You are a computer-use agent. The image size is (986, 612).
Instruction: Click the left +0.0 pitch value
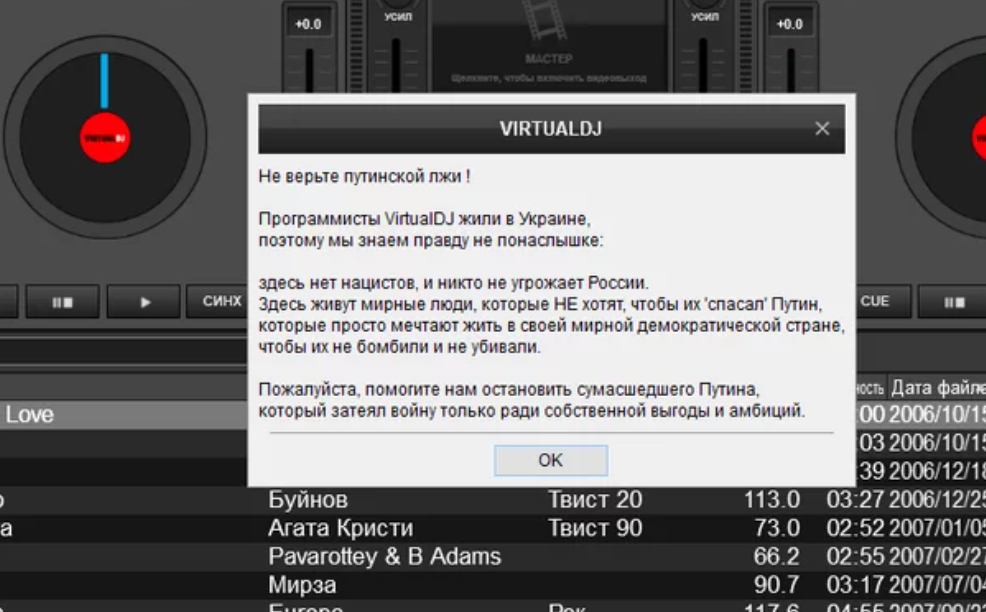click(308, 25)
